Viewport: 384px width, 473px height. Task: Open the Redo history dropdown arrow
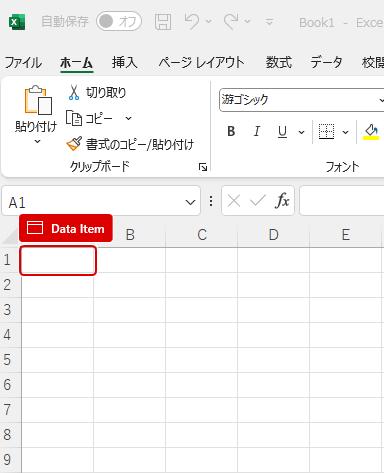[x=248, y=21]
